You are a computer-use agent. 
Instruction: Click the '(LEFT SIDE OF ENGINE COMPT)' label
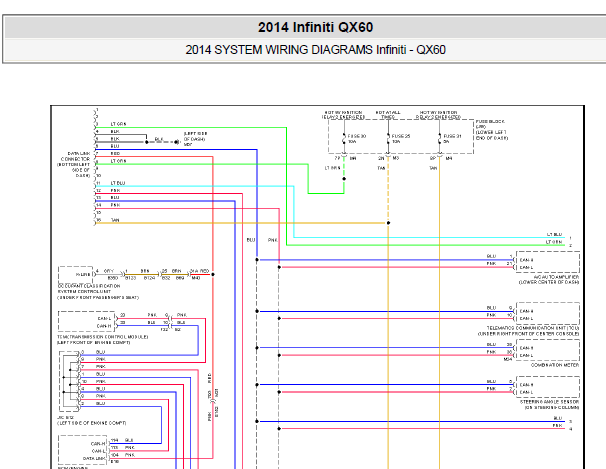pos(92,423)
